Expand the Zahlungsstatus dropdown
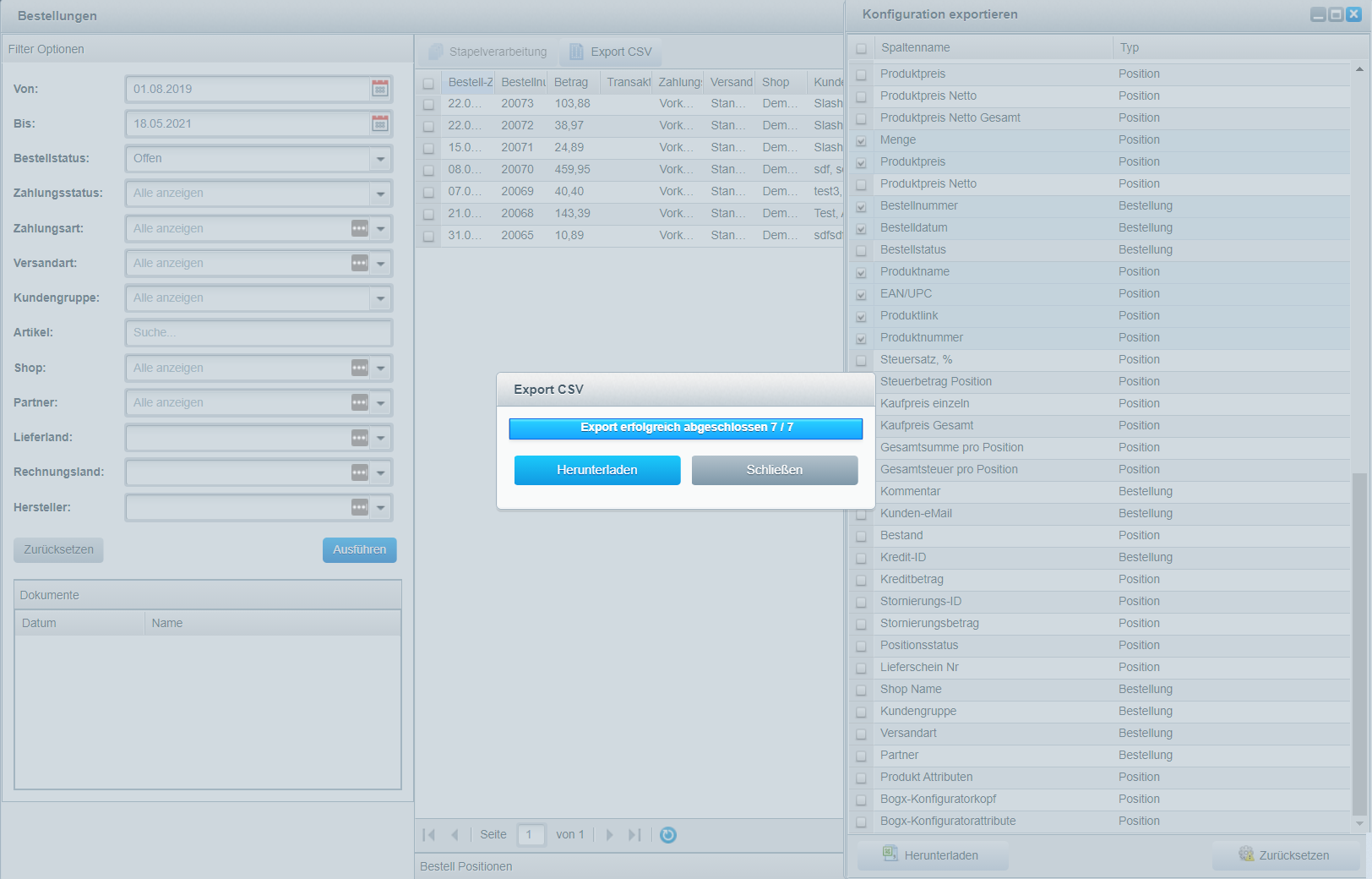 point(380,193)
